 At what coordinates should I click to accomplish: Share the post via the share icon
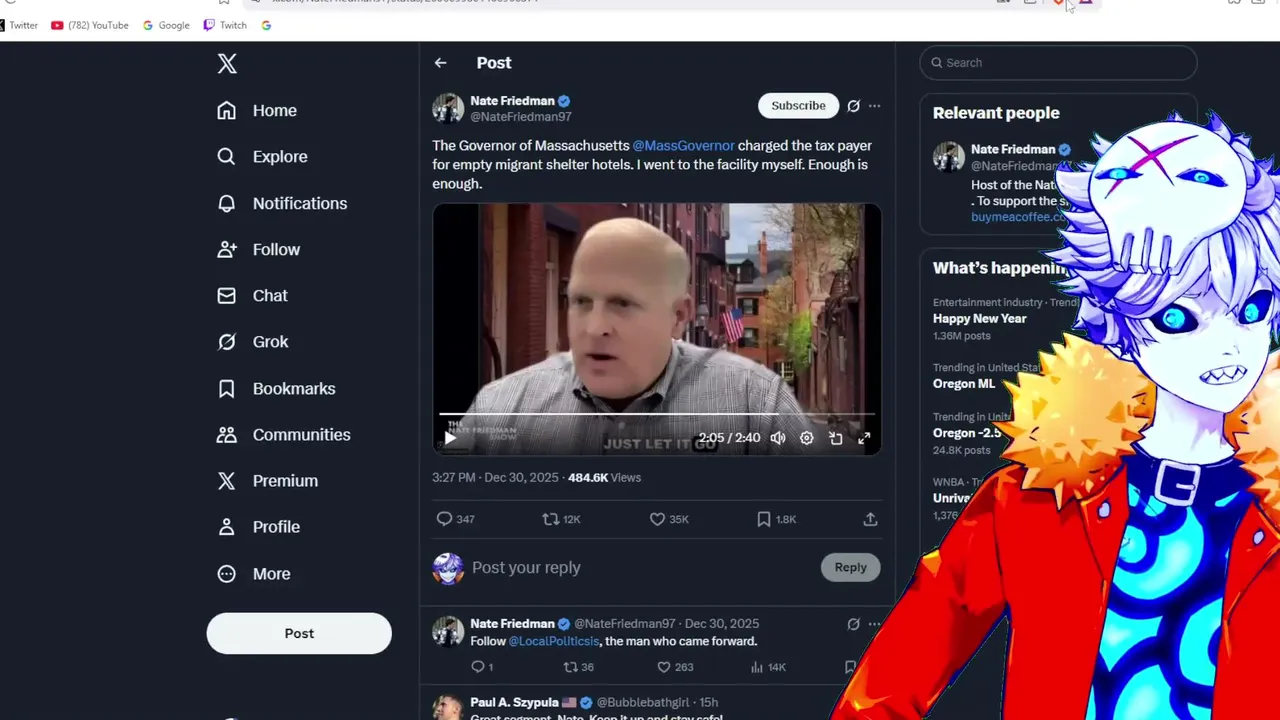click(870, 519)
